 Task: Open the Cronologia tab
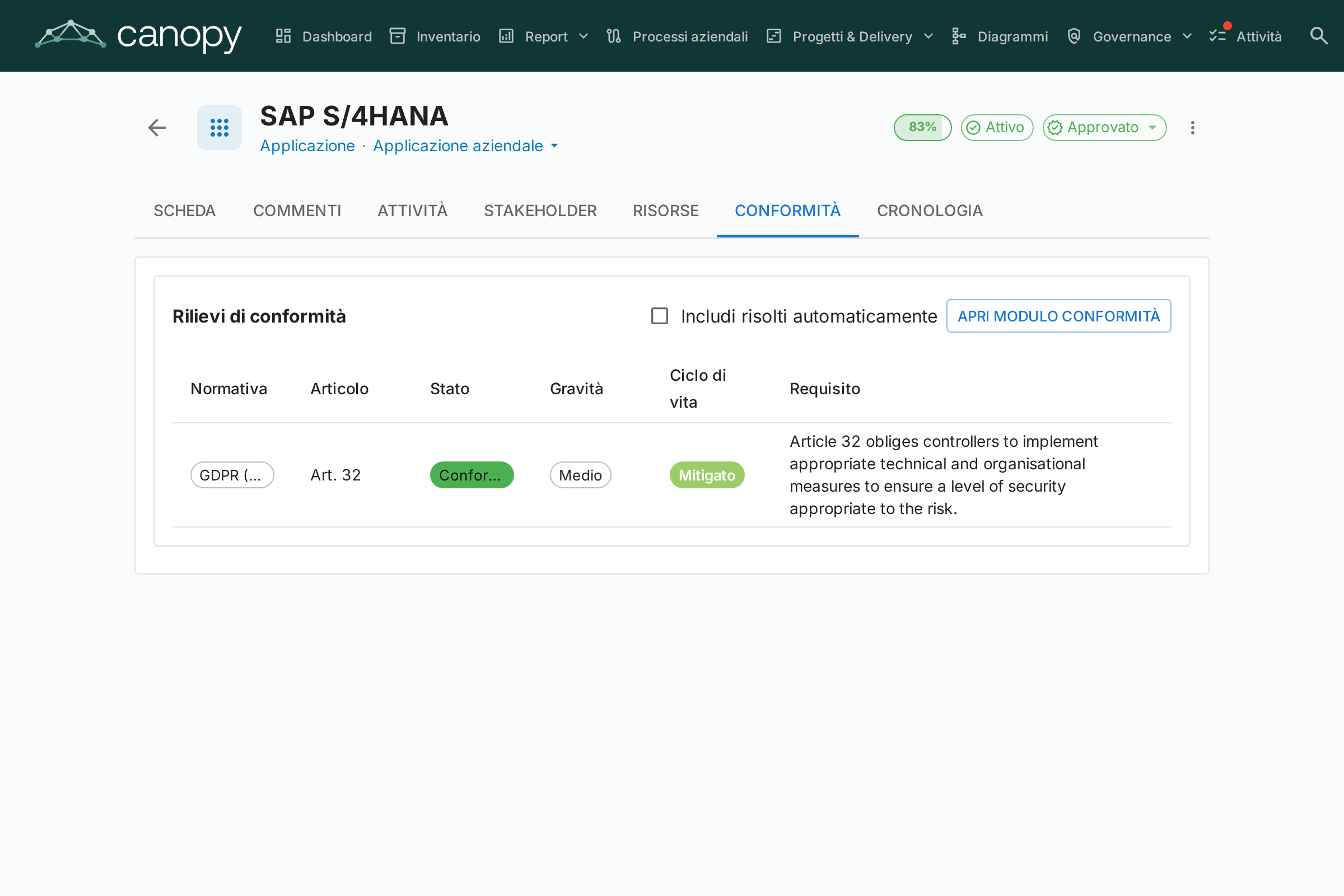coord(930,211)
